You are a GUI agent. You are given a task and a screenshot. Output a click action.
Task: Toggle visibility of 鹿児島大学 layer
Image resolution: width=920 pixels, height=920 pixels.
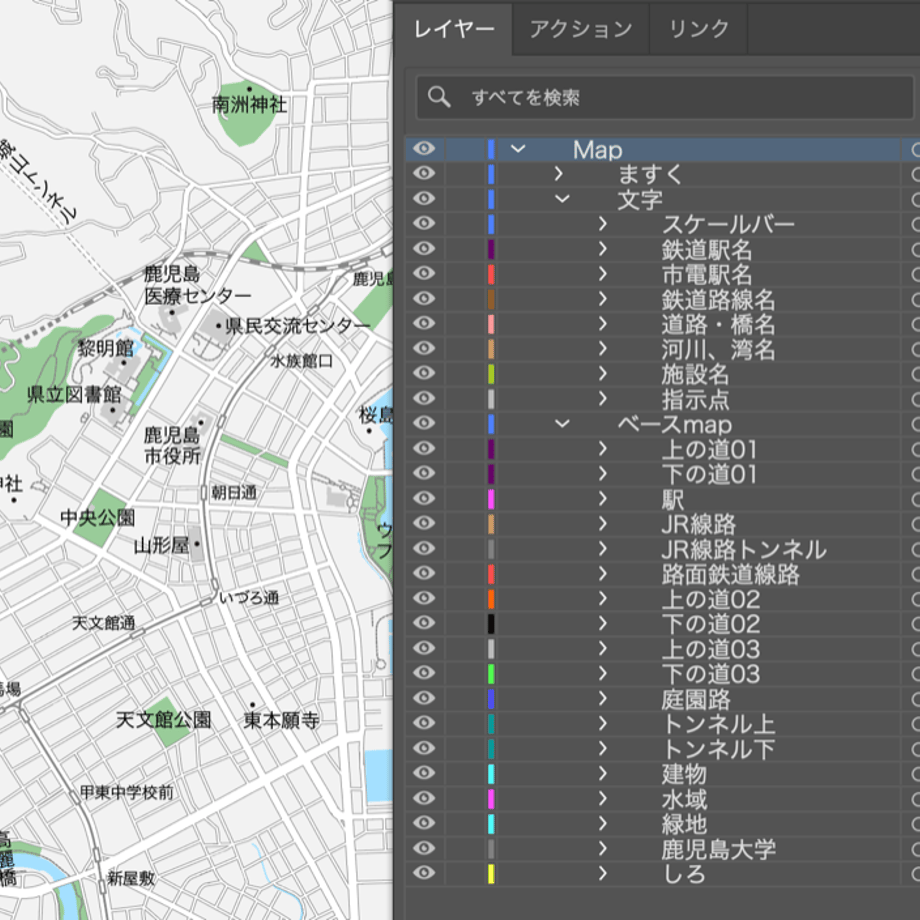coord(424,848)
